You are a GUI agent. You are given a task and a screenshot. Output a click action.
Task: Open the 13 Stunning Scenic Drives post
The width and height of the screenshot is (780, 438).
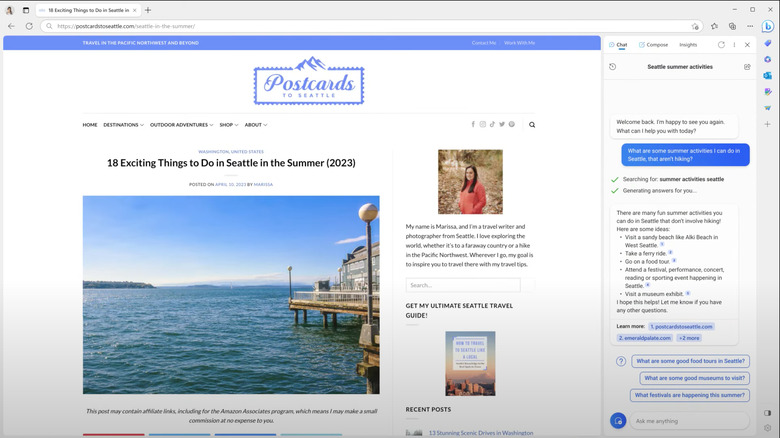481,433
